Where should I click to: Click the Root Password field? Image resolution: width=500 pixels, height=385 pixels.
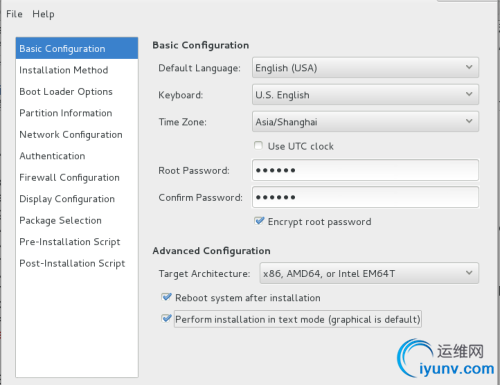click(365, 170)
